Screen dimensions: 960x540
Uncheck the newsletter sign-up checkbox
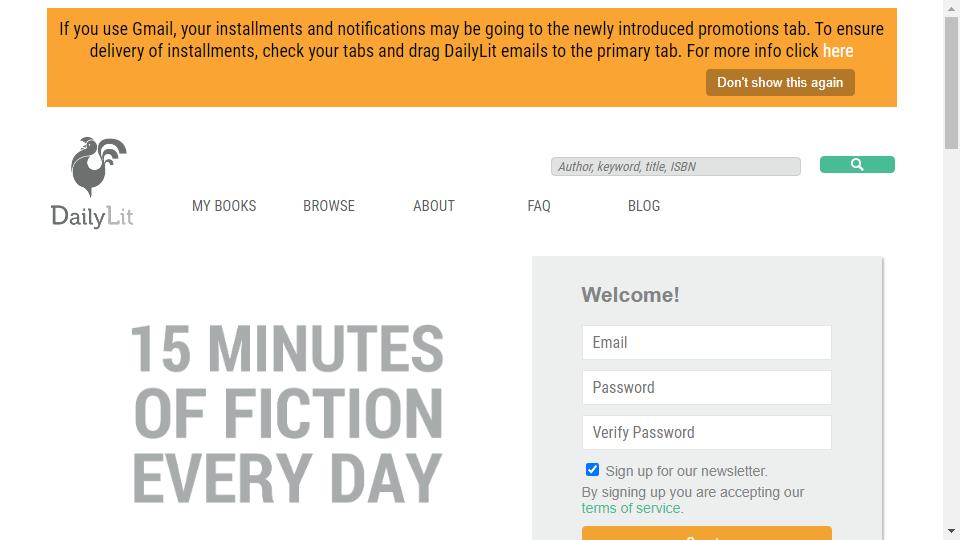coord(592,470)
